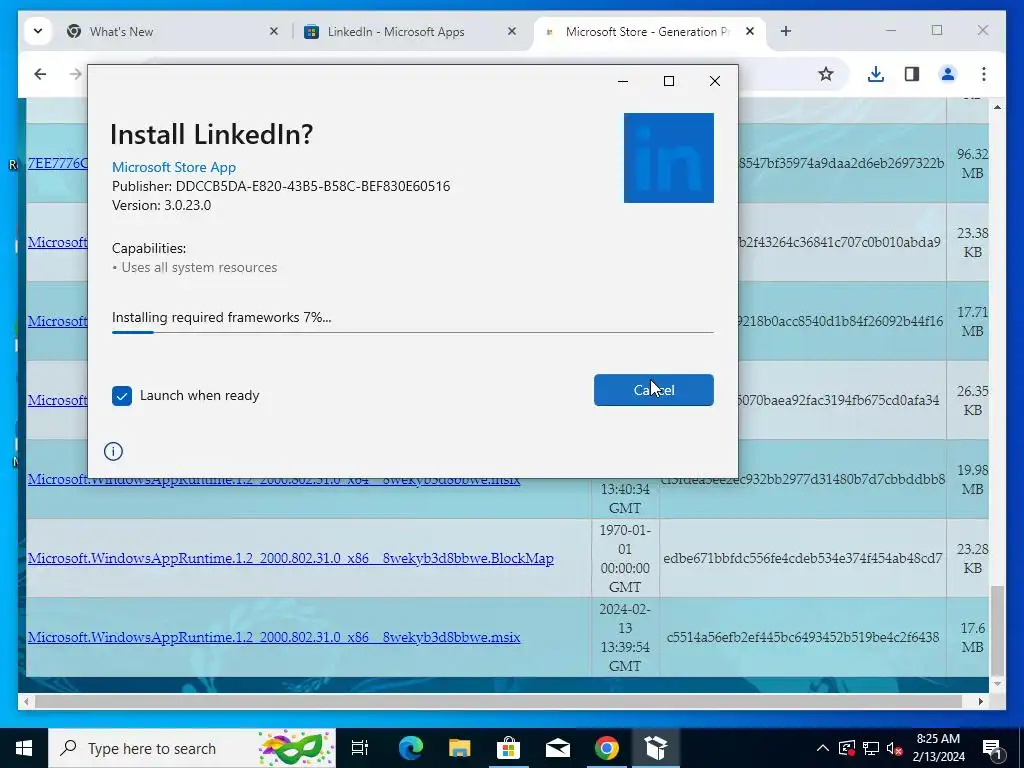Minimize the installer dialog
This screenshot has width=1024, height=768.
[x=623, y=81]
